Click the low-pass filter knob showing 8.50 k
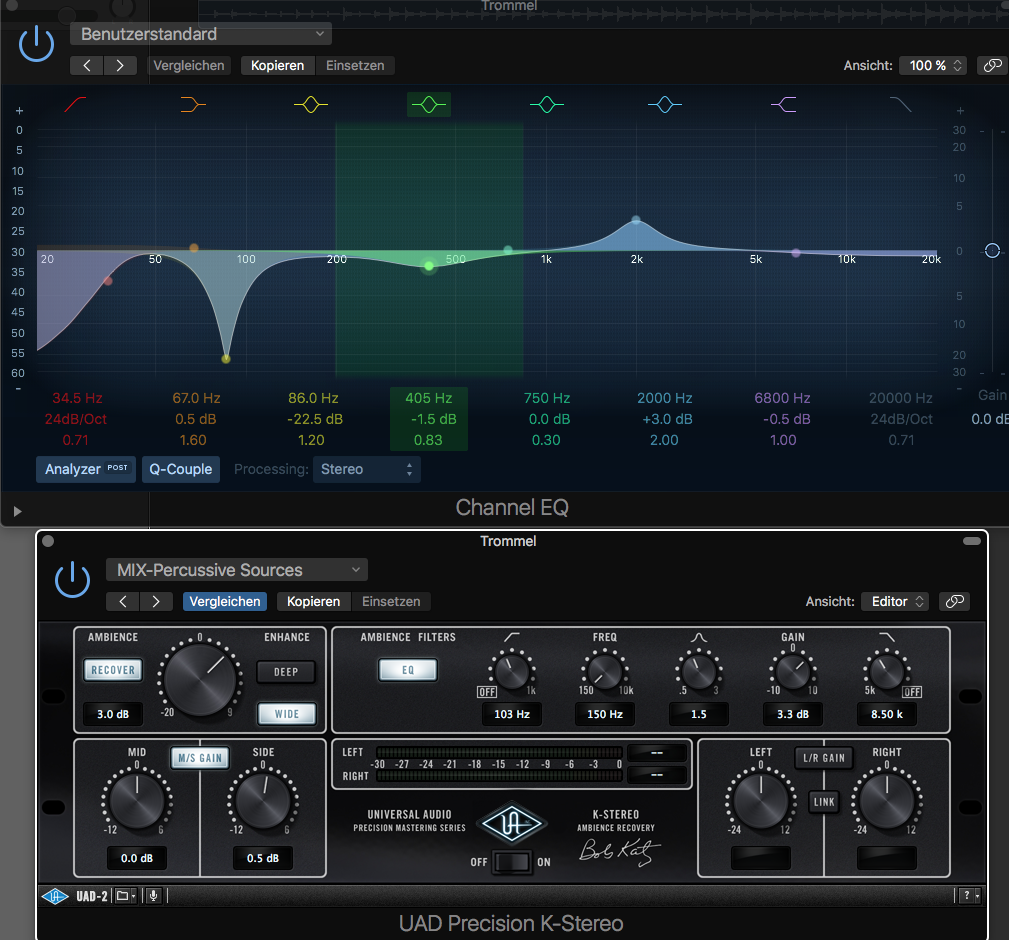1009x940 pixels. 887,672
